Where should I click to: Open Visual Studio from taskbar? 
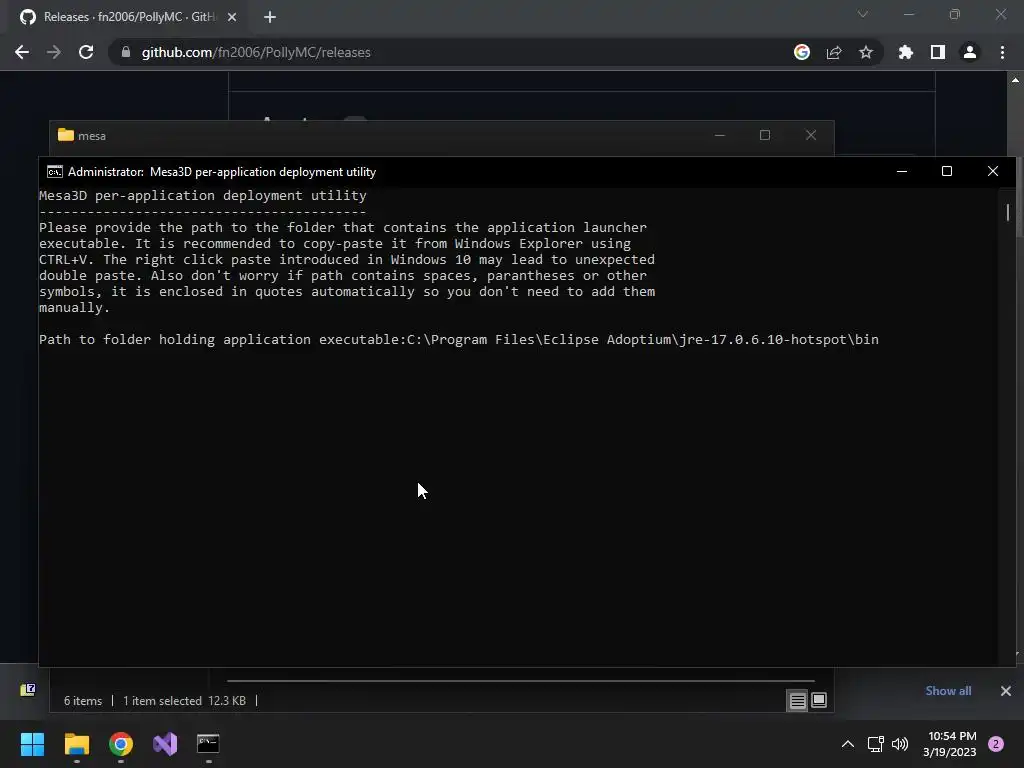click(x=165, y=744)
